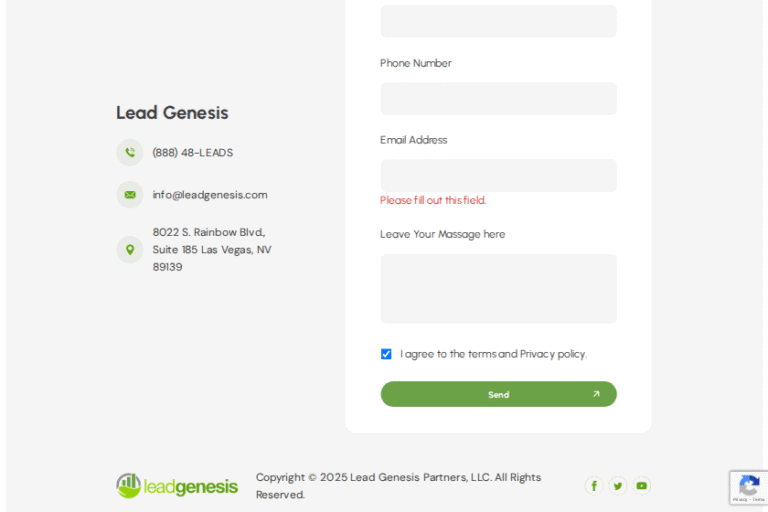Screen dimensions: 768x512
Task: Click the location pin address icon
Action: [130, 249]
